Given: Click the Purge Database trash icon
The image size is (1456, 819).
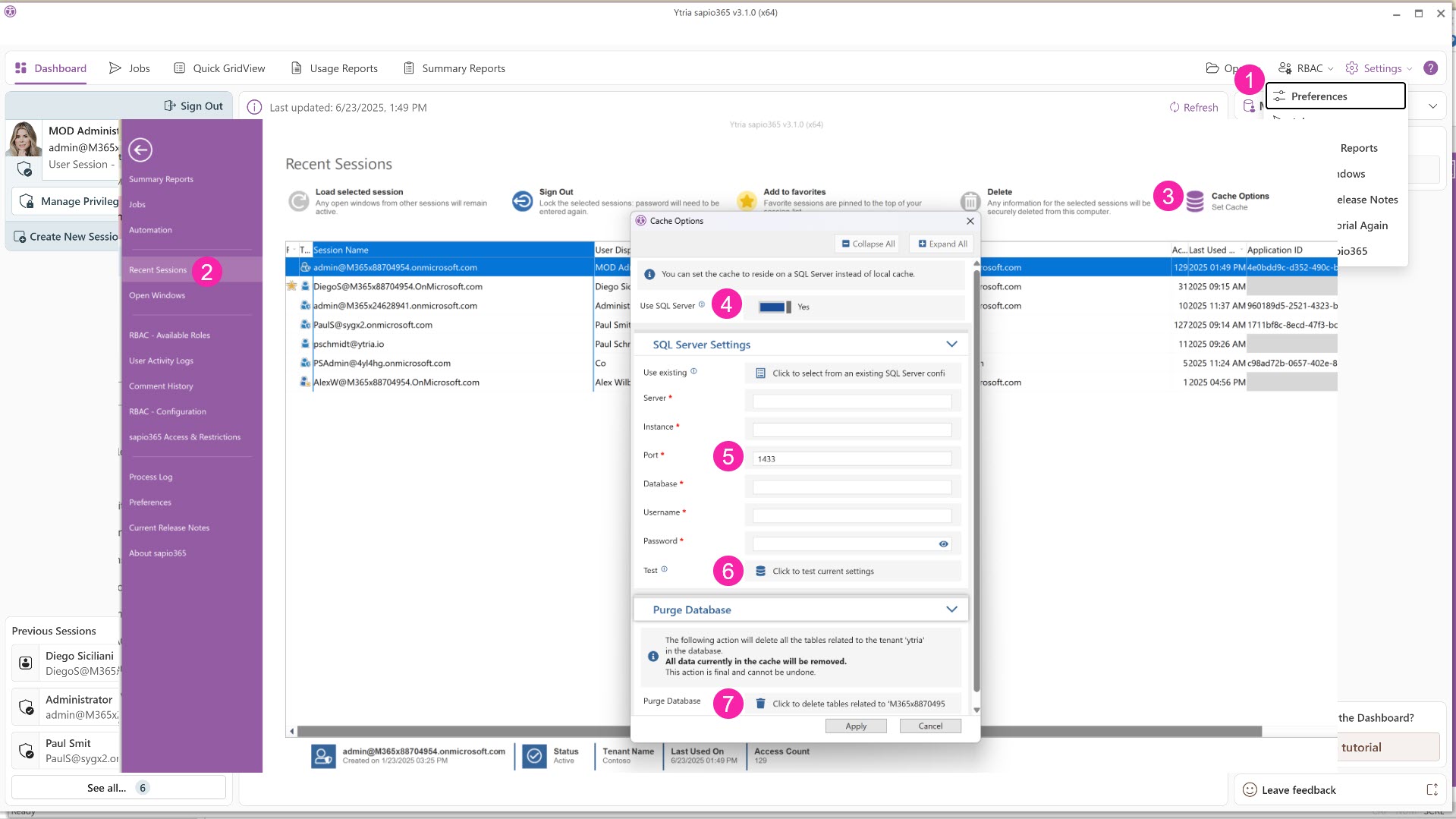Looking at the screenshot, I should [x=760, y=704].
